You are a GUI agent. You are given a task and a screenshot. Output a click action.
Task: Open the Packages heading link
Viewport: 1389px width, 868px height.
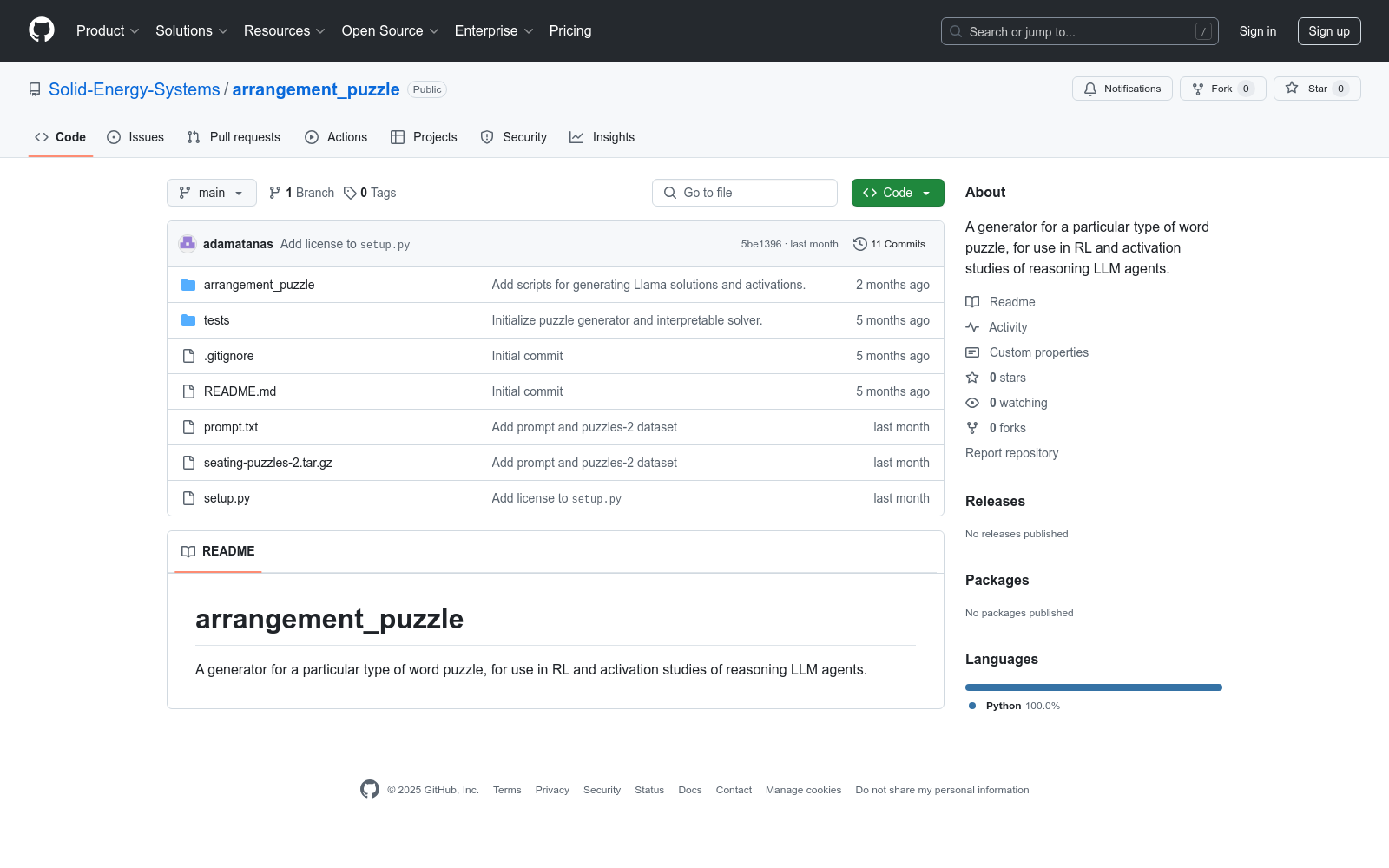click(x=997, y=581)
